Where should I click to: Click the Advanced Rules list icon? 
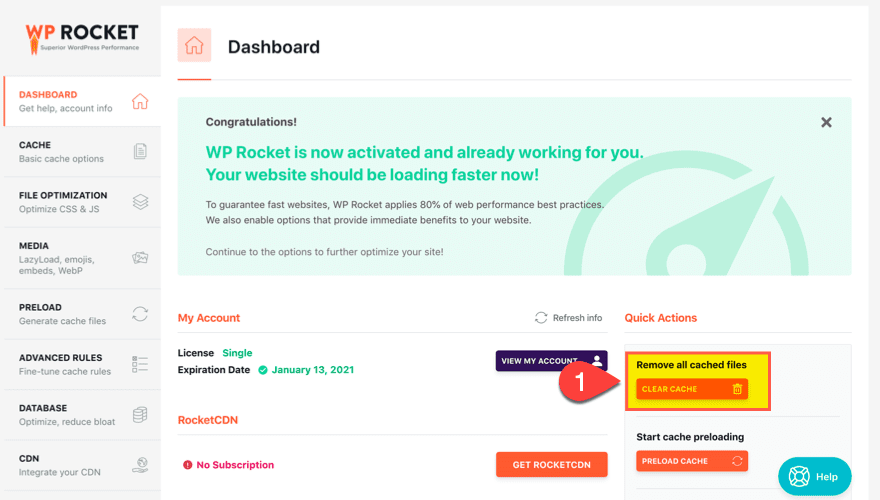tap(140, 364)
